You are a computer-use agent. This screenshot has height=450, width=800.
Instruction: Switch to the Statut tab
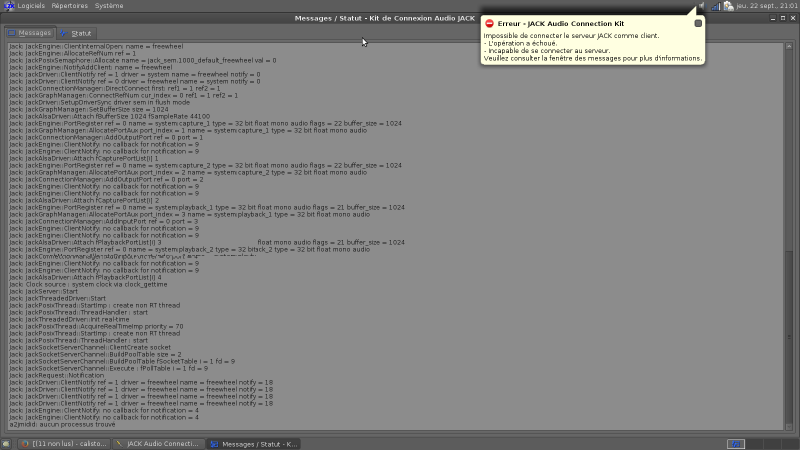(76, 33)
